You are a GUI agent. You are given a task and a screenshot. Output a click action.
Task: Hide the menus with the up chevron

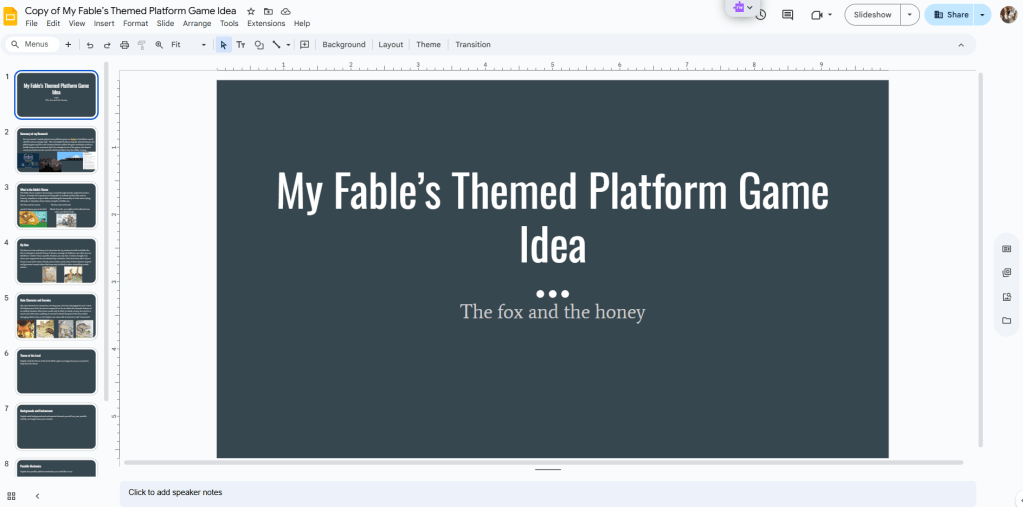[961, 45]
